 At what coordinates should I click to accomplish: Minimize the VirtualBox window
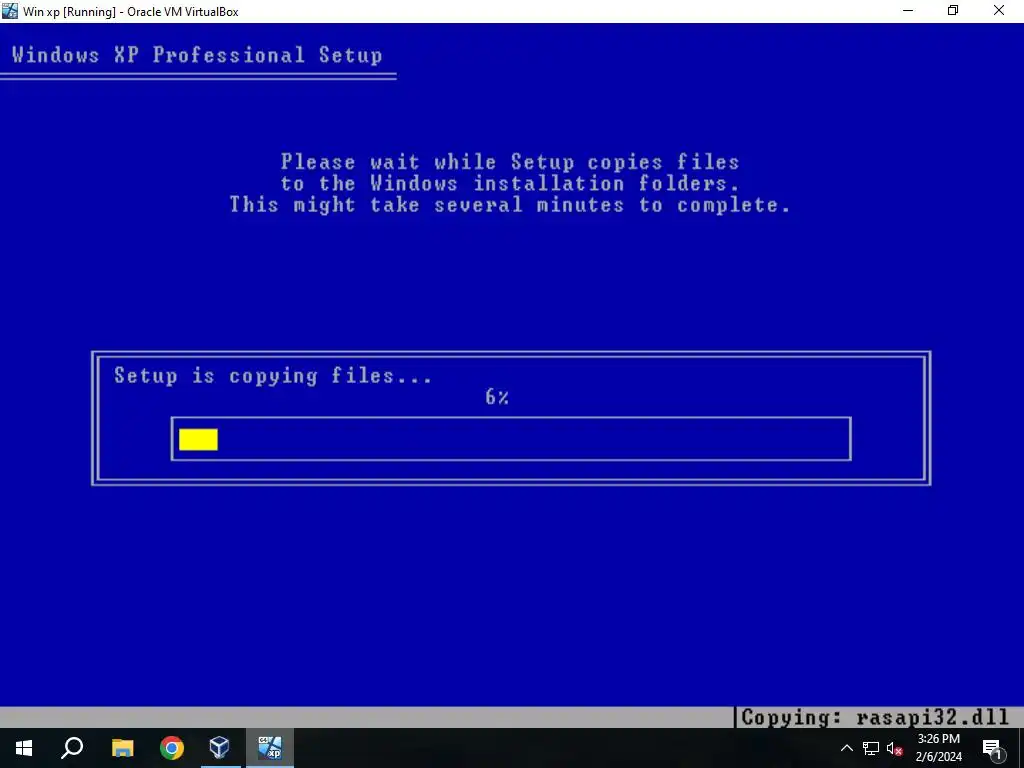pos(908,10)
